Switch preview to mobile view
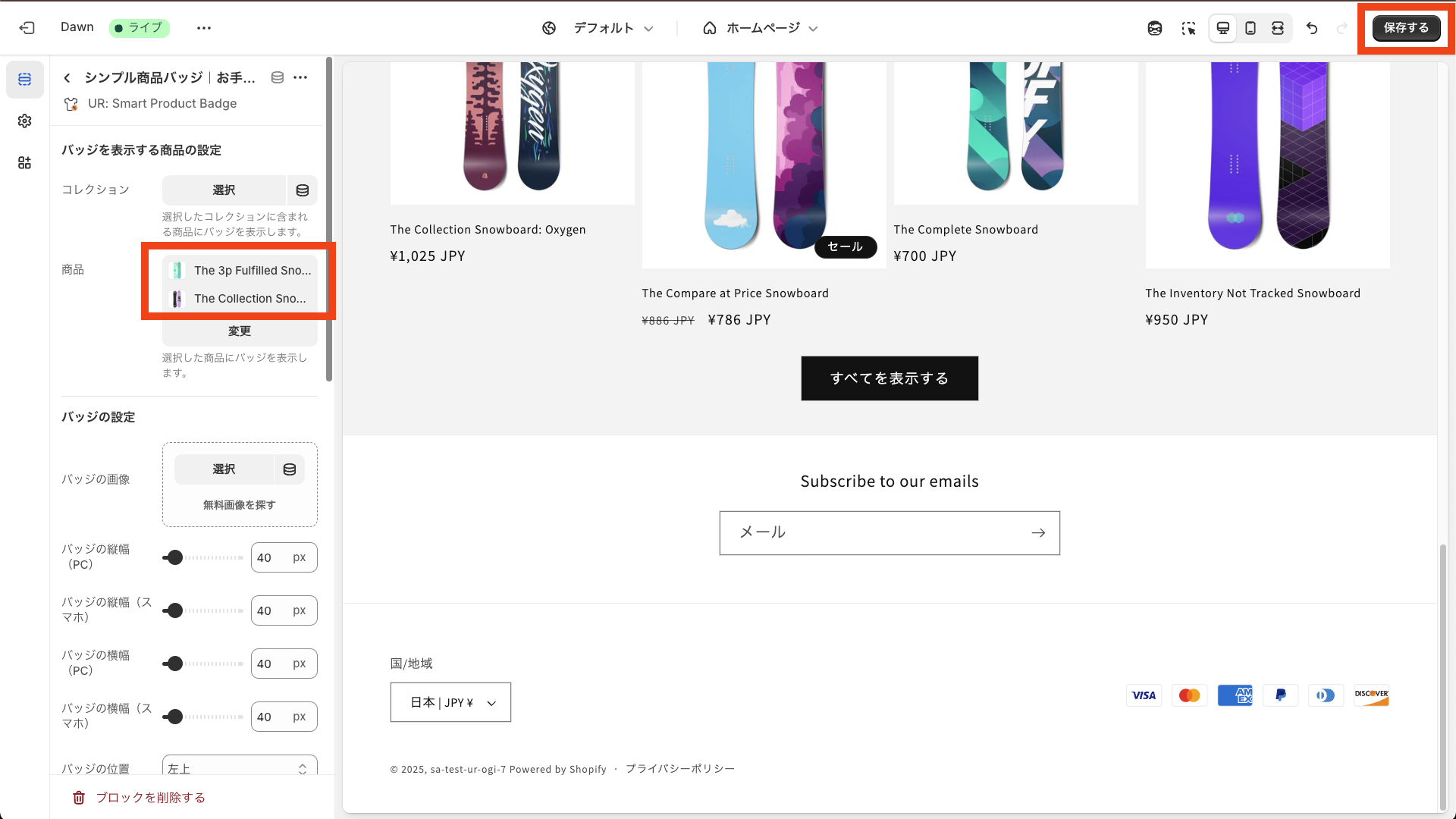The width and height of the screenshot is (1456, 819). [1250, 28]
